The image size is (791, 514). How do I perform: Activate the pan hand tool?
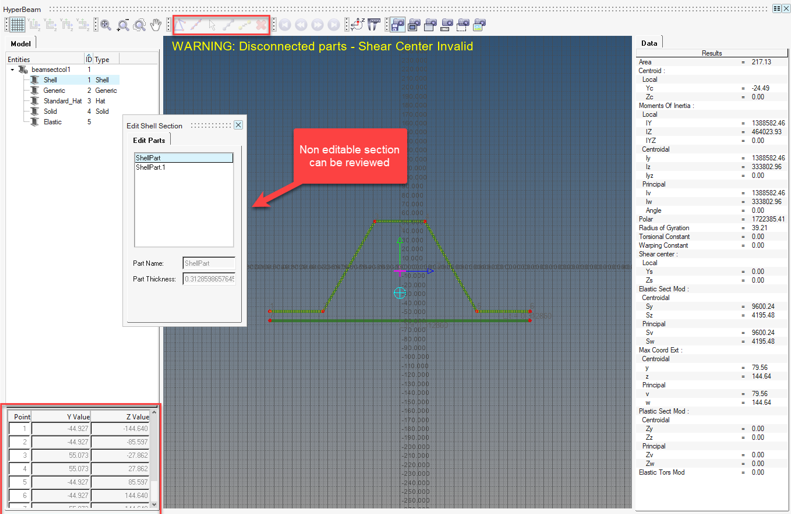click(157, 25)
